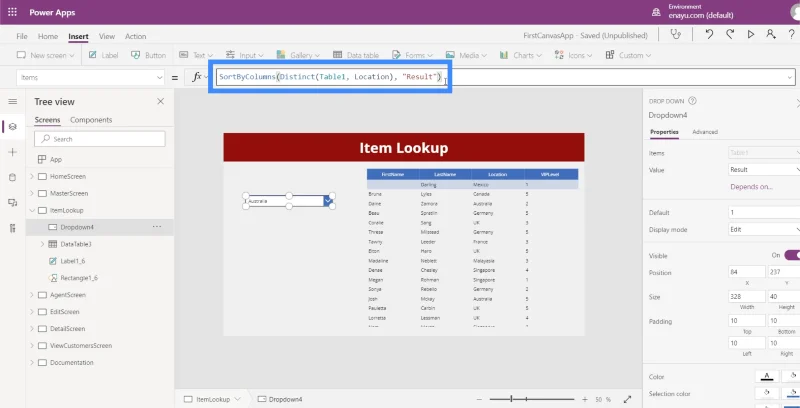Insert a Data table
800x408 pixels.
356,55
